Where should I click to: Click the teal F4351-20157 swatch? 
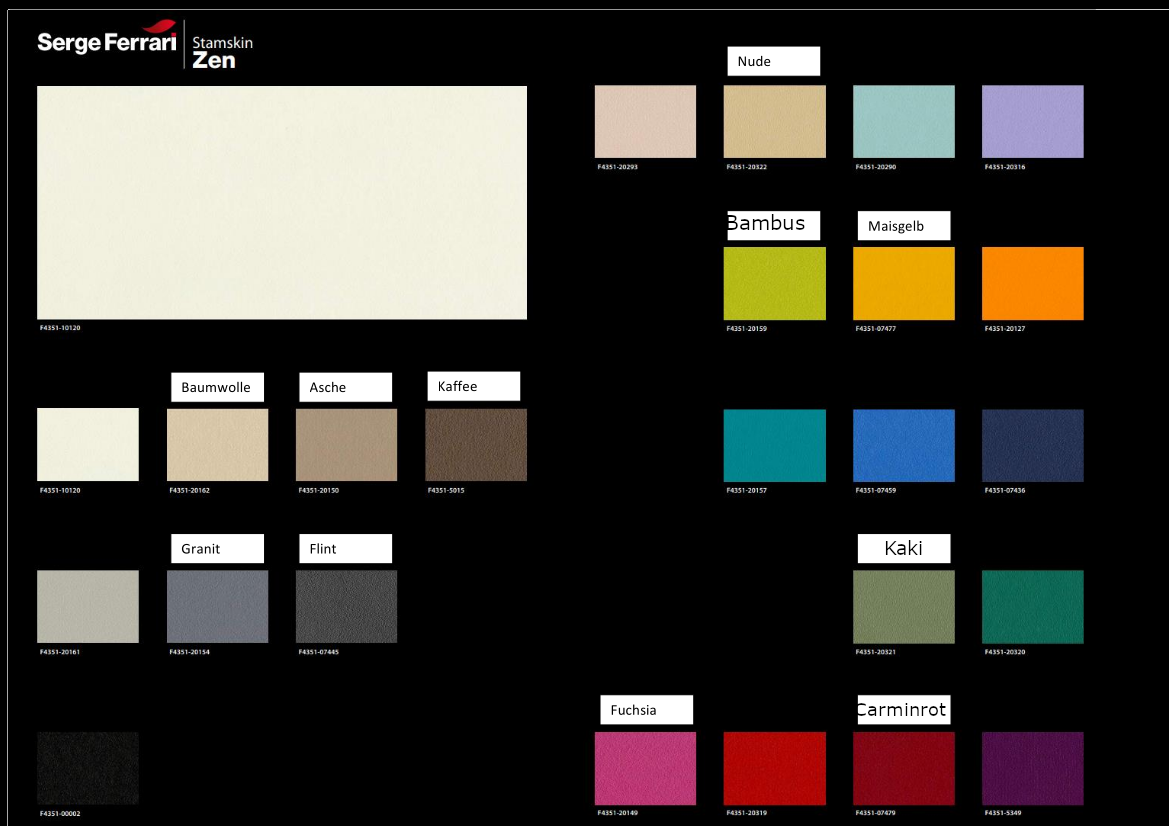tap(775, 445)
